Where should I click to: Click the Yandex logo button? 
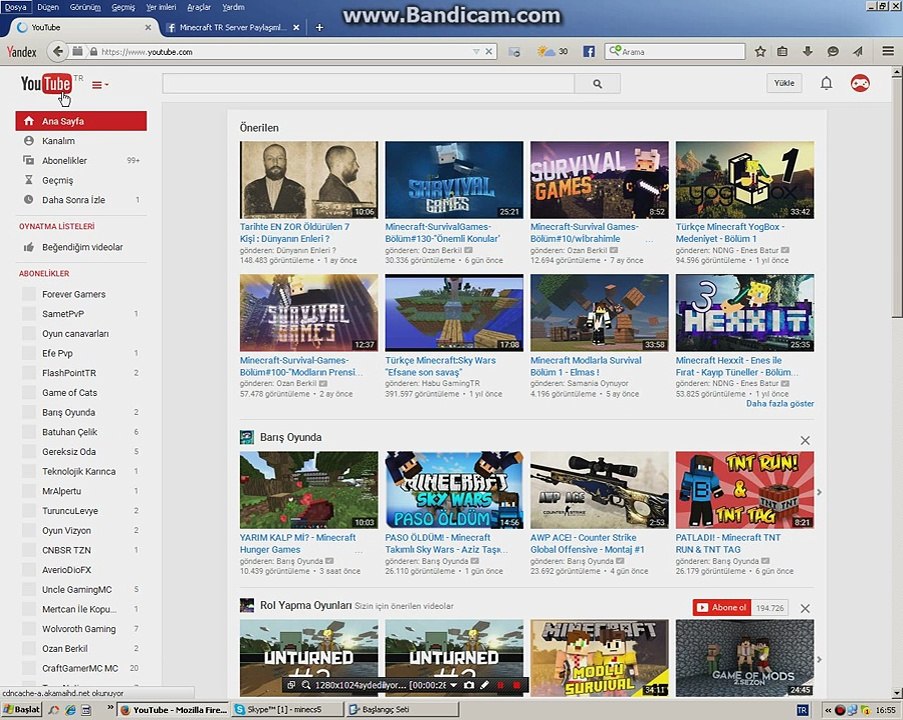click(x=22, y=52)
